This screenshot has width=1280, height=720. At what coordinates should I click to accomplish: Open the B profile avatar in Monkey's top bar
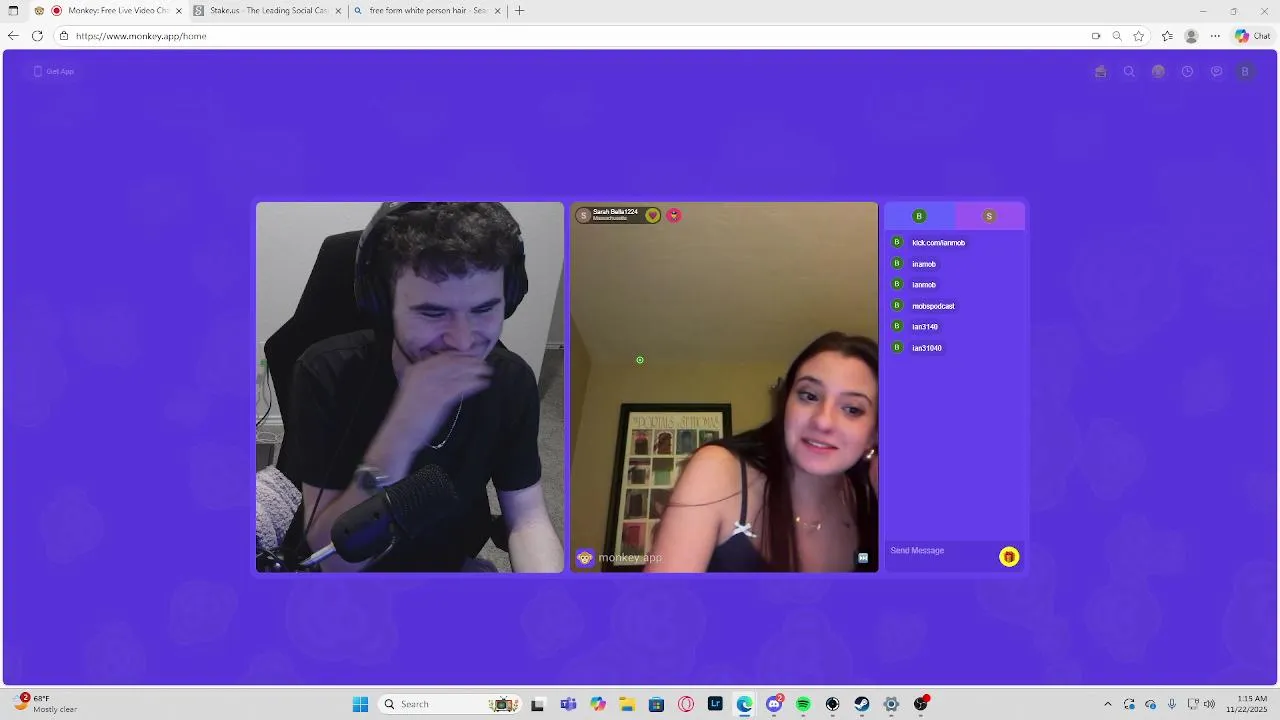(1245, 72)
